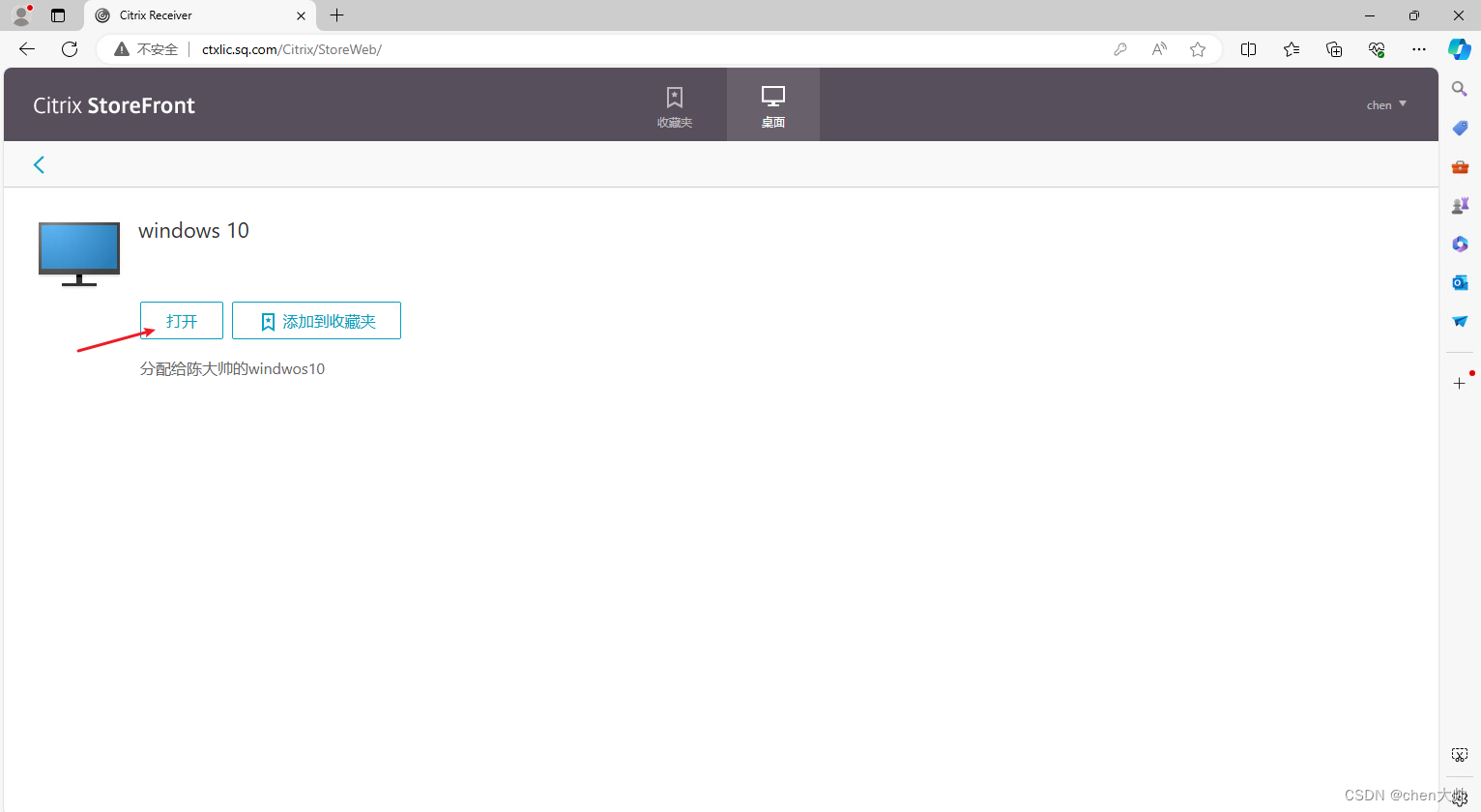Screen dimensions: 1481x812
Task: Select the Citrix Receiver browser tab
Action: coord(201,15)
